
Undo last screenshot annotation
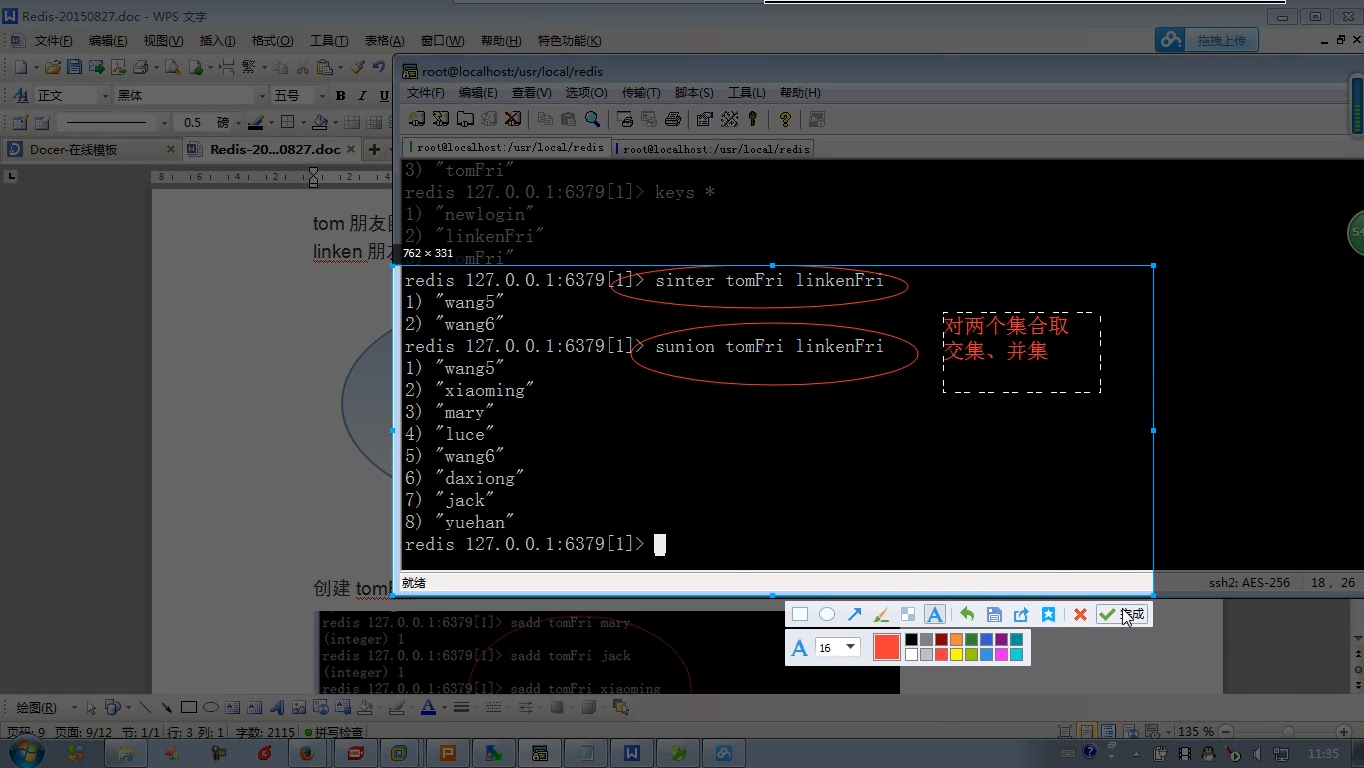967,615
